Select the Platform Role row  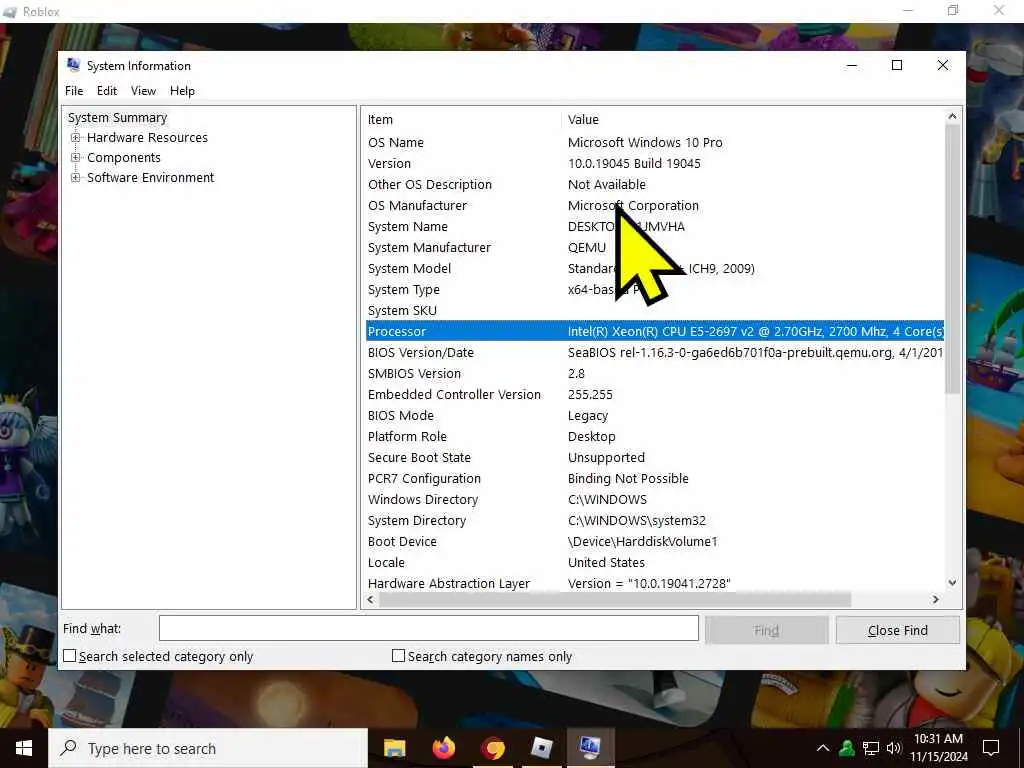click(655, 436)
